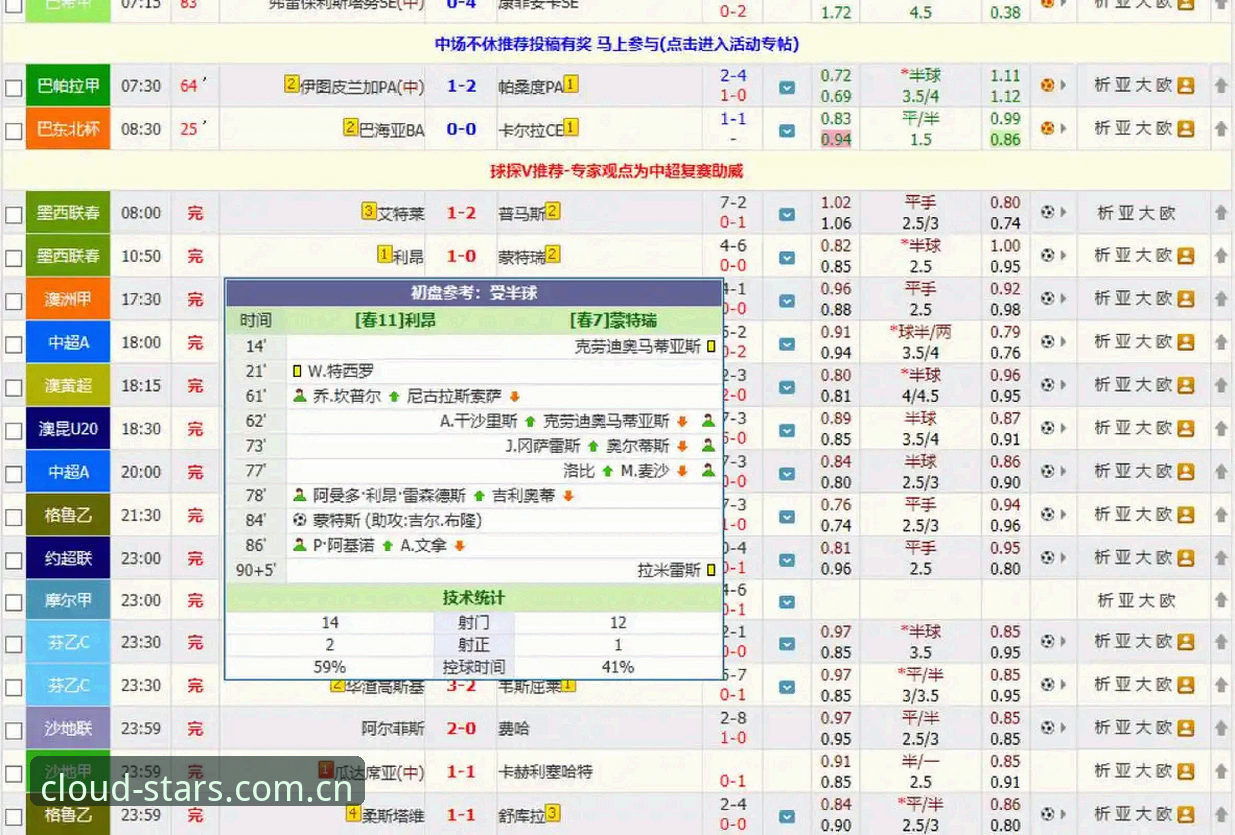Viewport: 1235px width, 835px height.
Task: Open orange user icon in 巴帕拉甲 row
Action: click(1186, 86)
